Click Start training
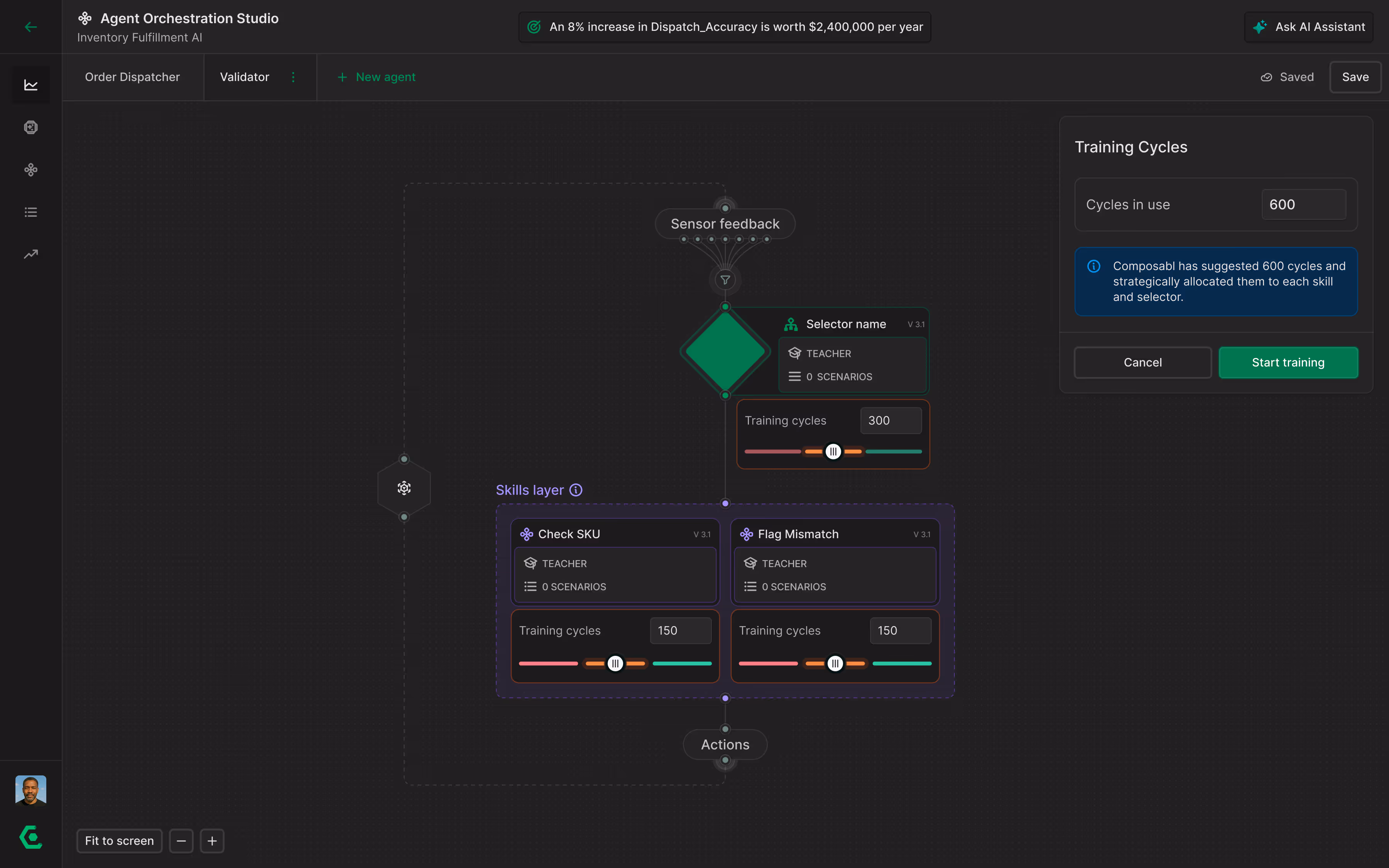Viewport: 1389px width, 868px height. coord(1288,362)
